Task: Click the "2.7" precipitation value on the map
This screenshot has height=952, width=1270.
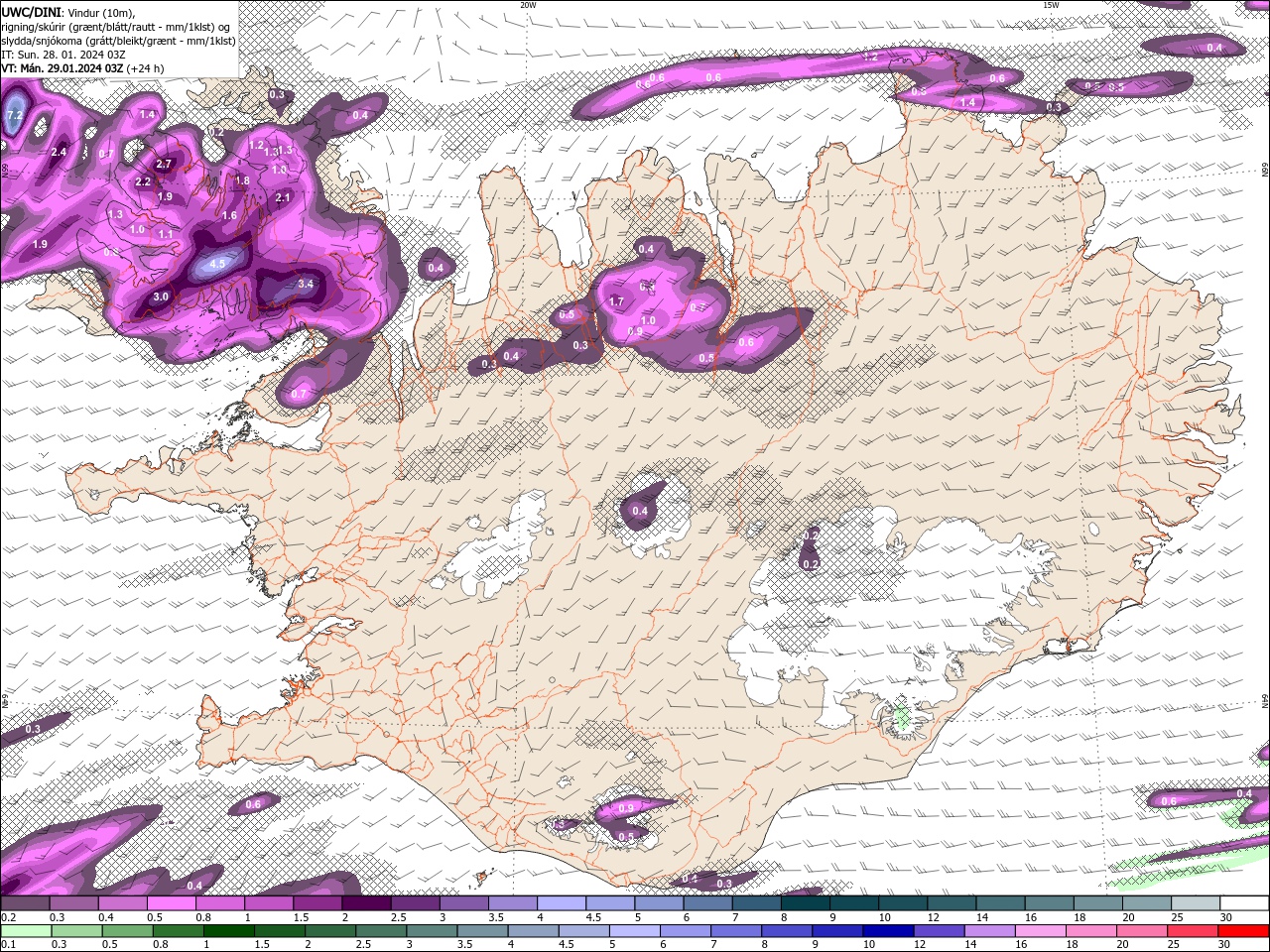Action: [165, 164]
